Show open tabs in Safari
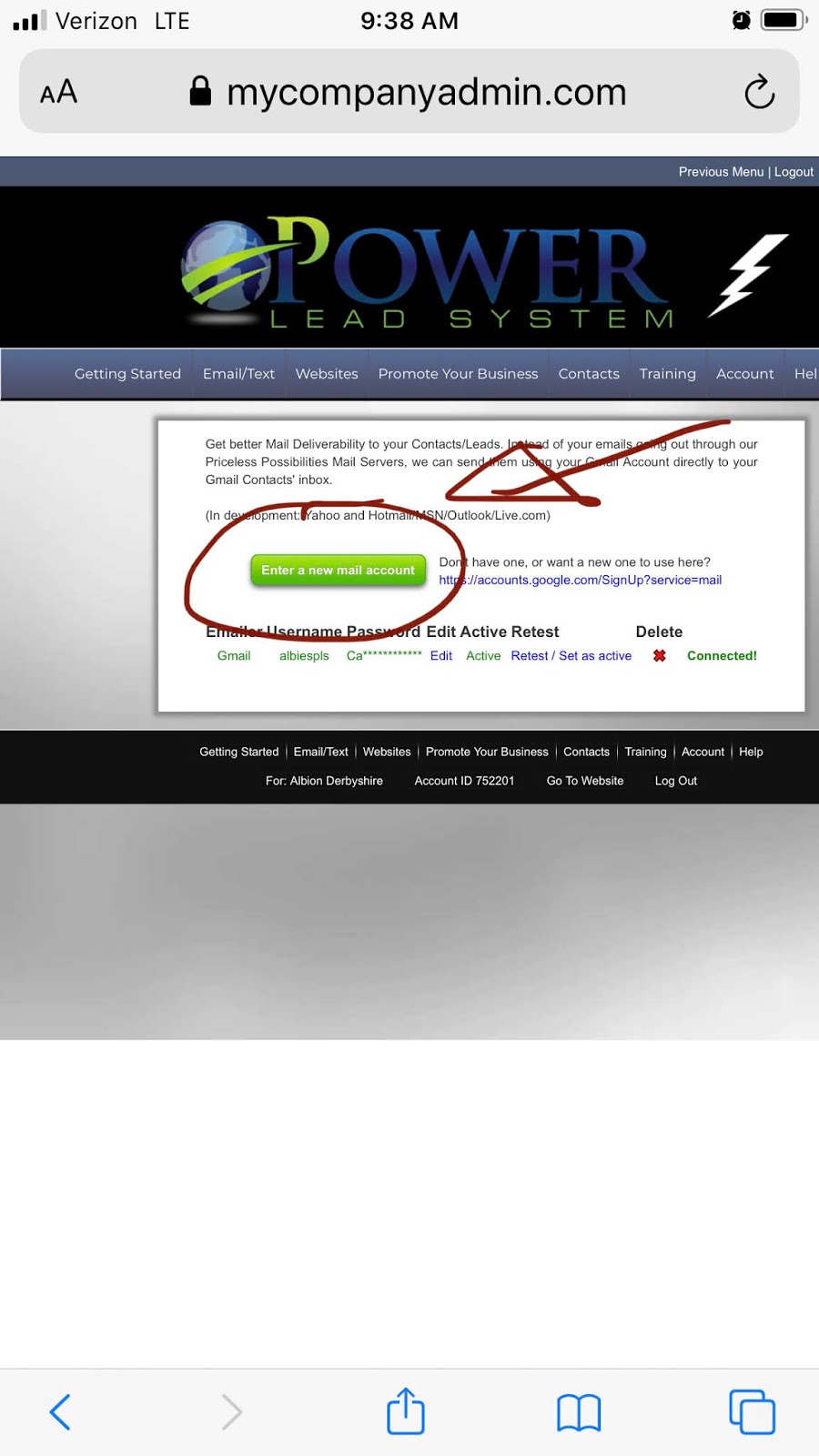Image resolution: width=819 pixels, height=1456 pixels. point(752,1412)
